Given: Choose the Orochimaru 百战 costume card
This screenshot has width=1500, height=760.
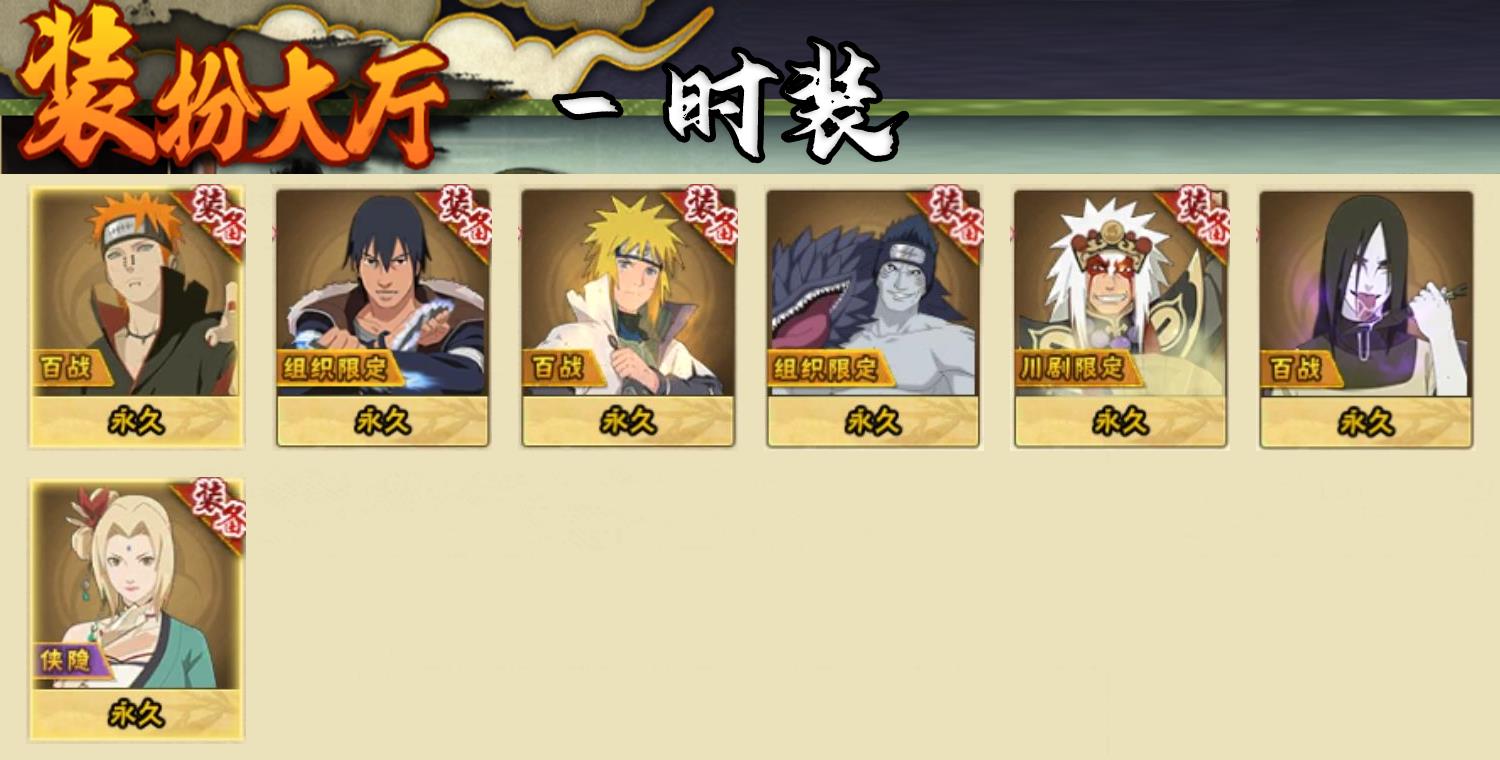Looking at the screenshot, I should pyautogui.click(x=1366, y=318).
